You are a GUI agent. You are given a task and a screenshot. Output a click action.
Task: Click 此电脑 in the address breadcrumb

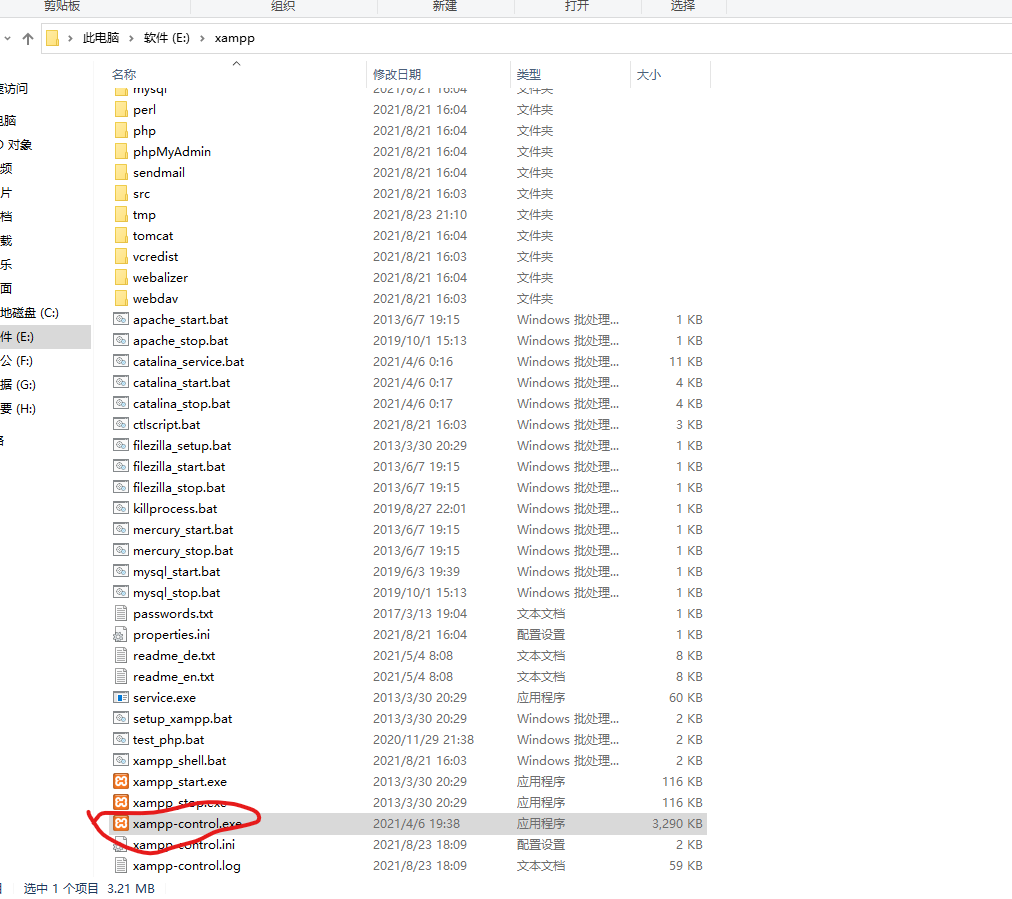[101, 38]
